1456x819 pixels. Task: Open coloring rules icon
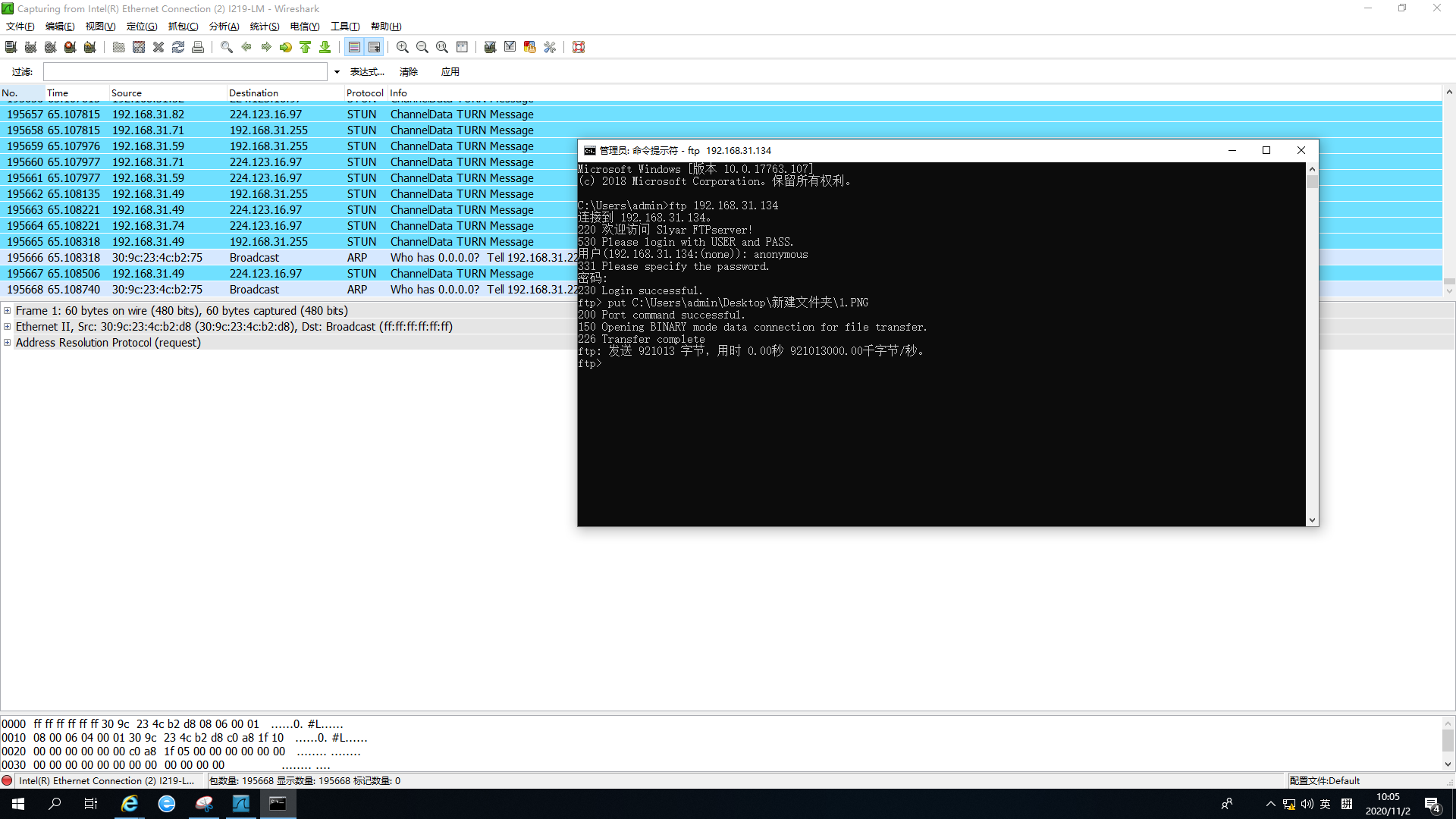click(x=530, y=47)
